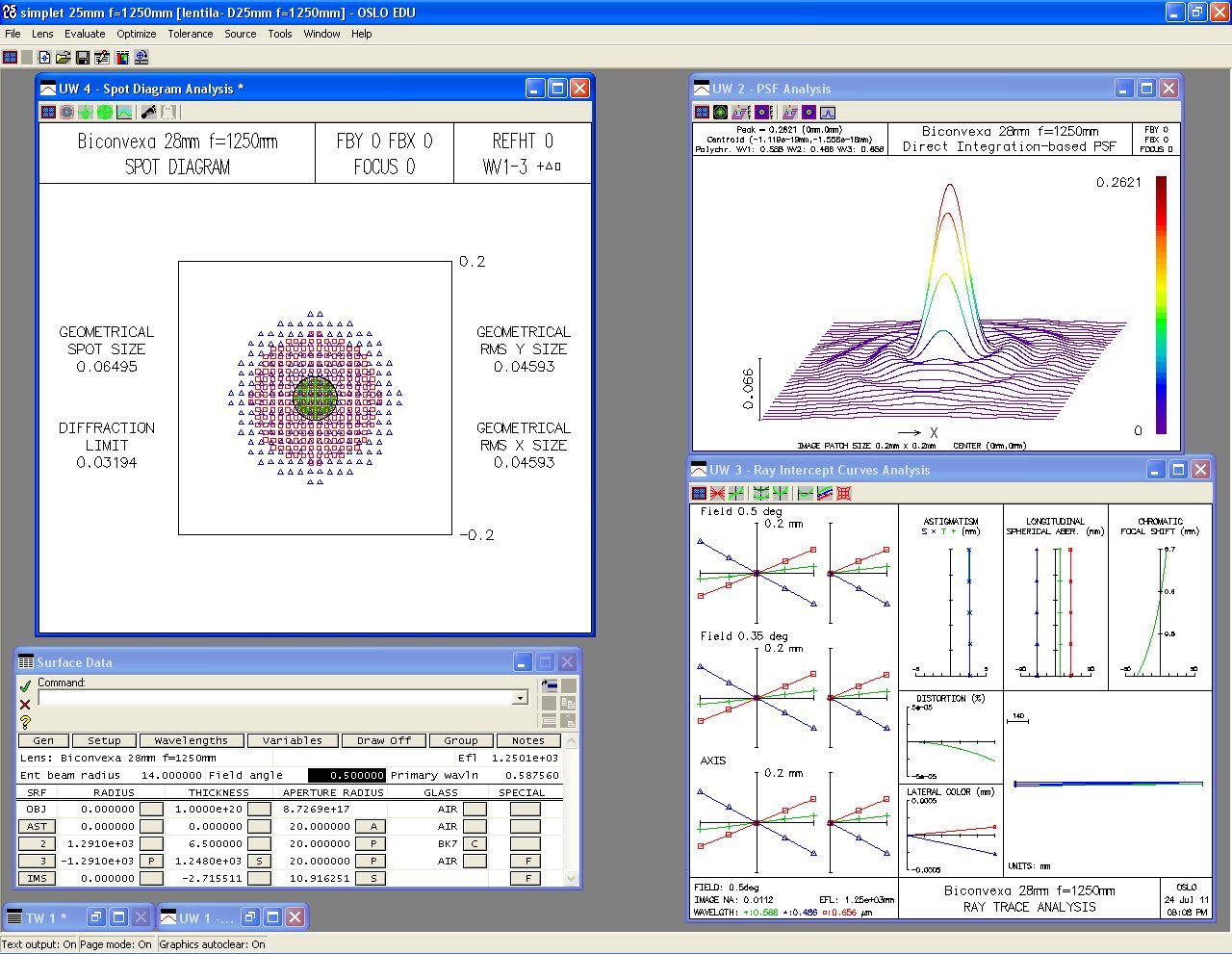The image size is (1232, 954).
Task: Click the green circular pupil icon in UW 4
Action: 105,113
